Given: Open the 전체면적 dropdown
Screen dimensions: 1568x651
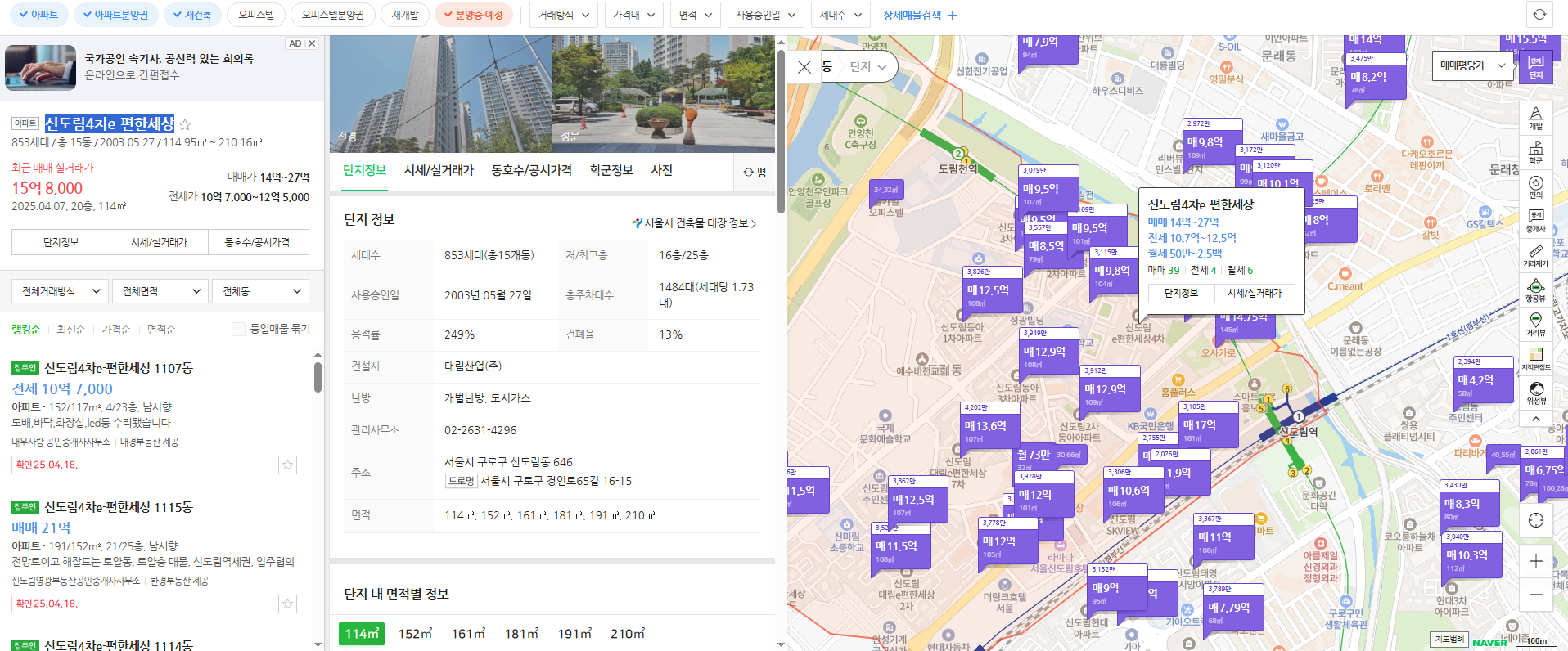Looking at the screenshot, I should coord(161,291).
